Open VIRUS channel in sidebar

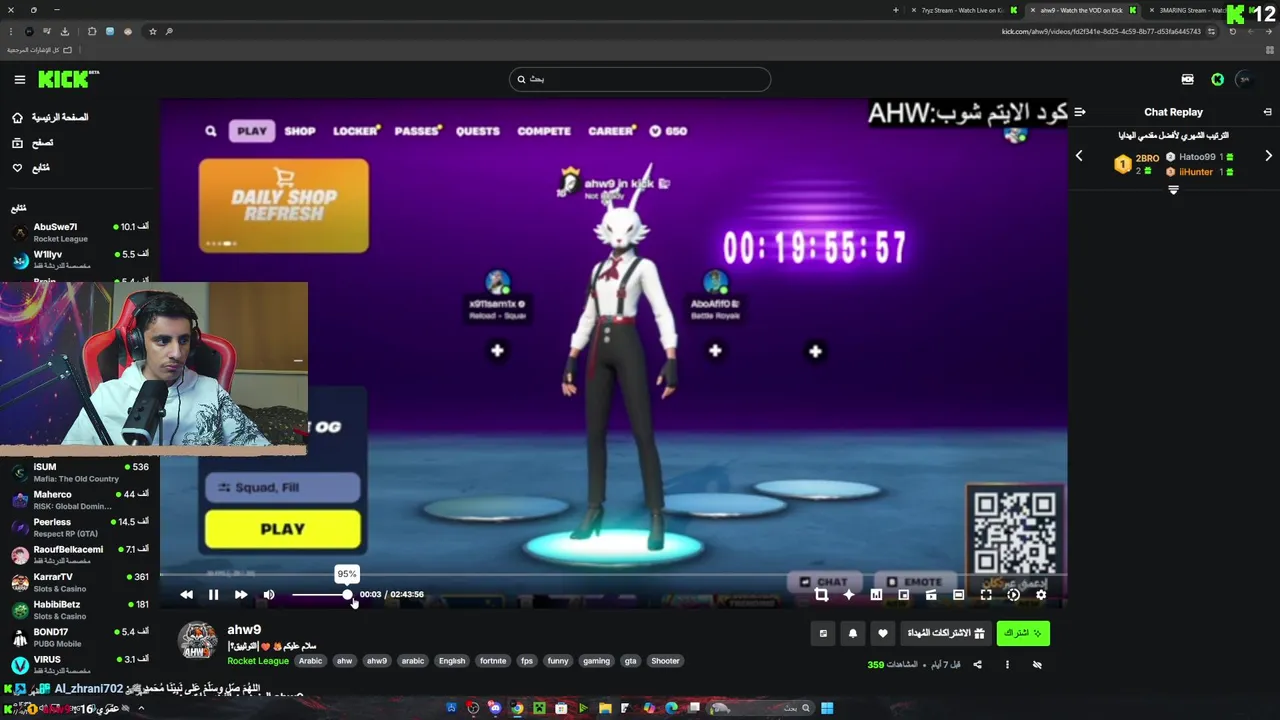click(x=80, y=665)
